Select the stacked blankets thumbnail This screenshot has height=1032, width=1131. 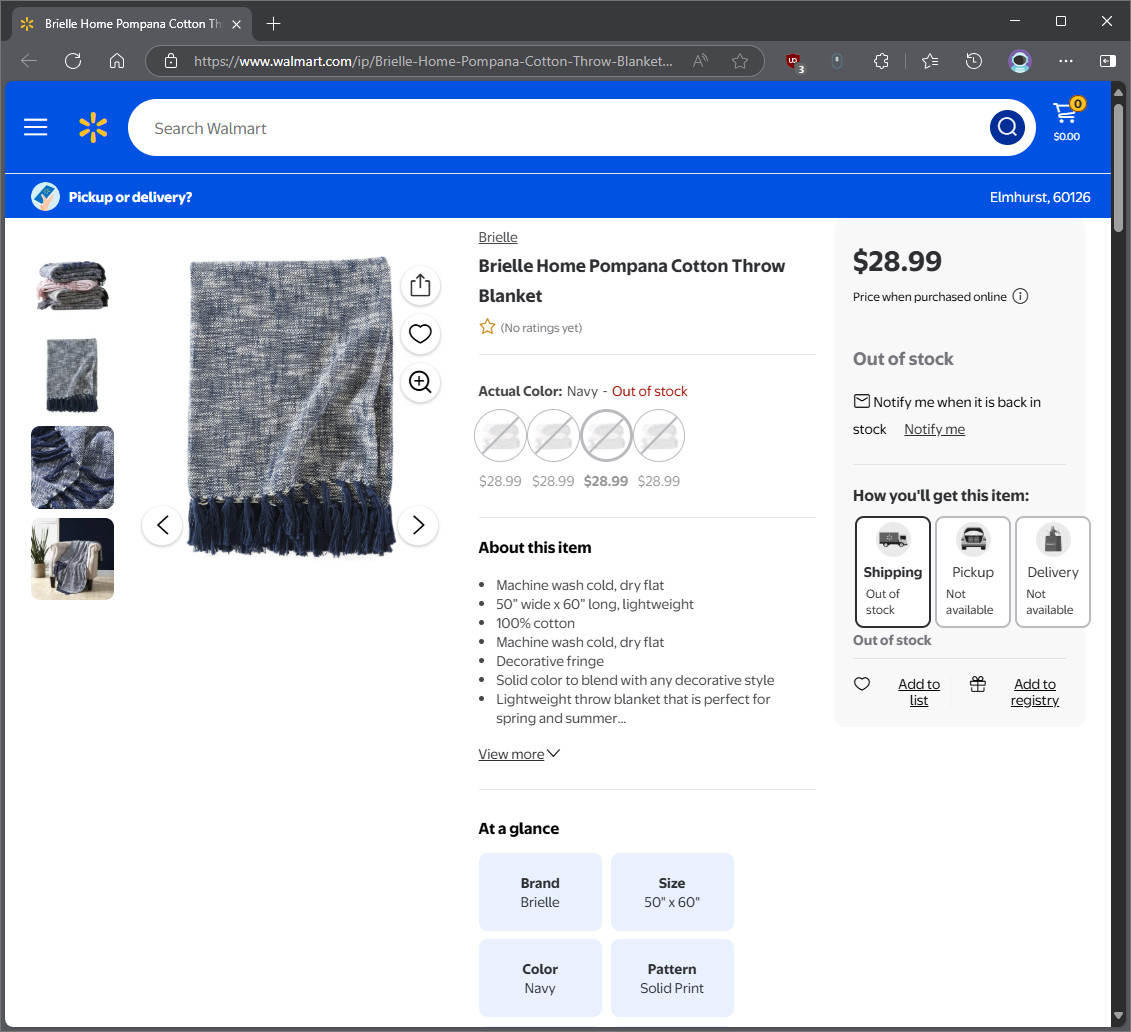[72, 285]
